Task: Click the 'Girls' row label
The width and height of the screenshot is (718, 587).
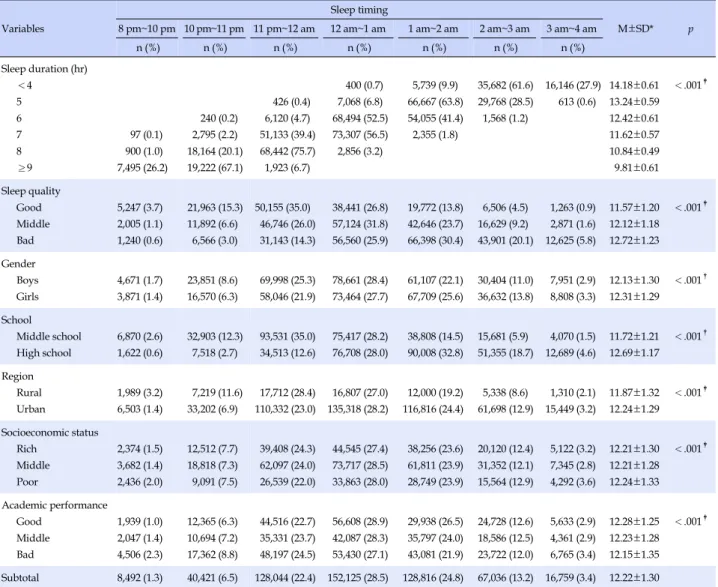Action: coord(27,297)
